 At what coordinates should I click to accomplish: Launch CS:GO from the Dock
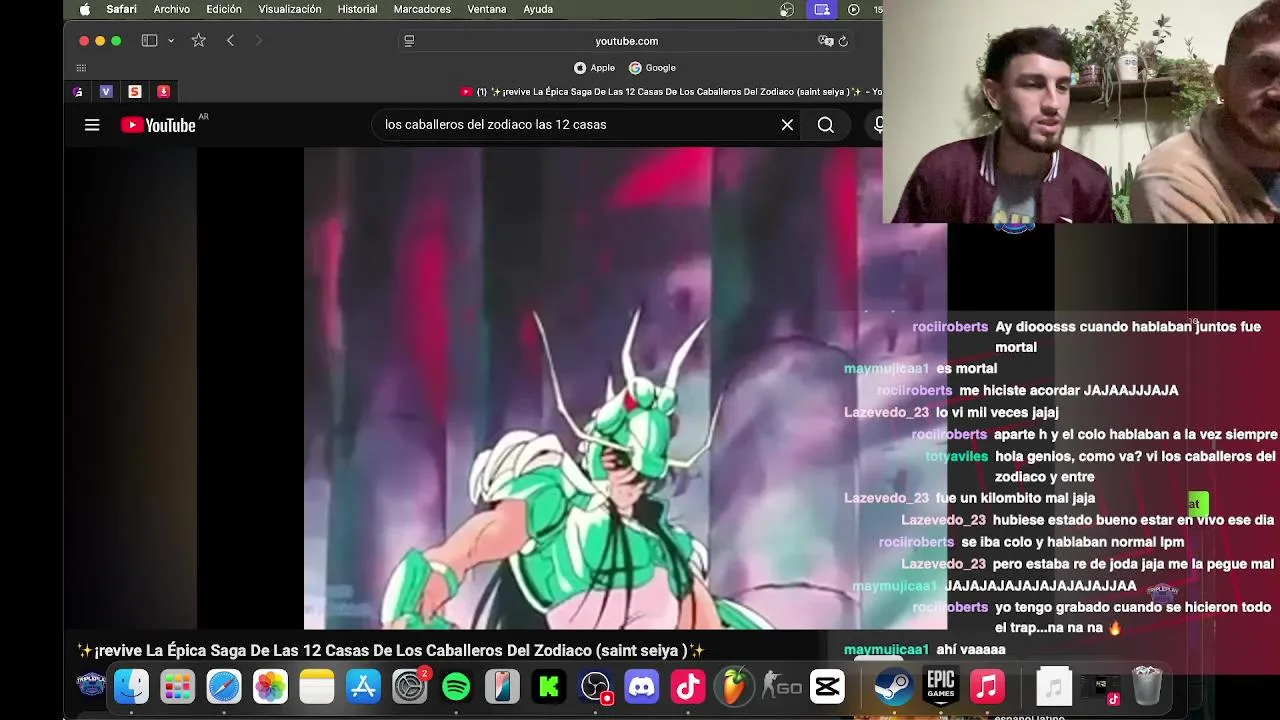tap(781, 686)
